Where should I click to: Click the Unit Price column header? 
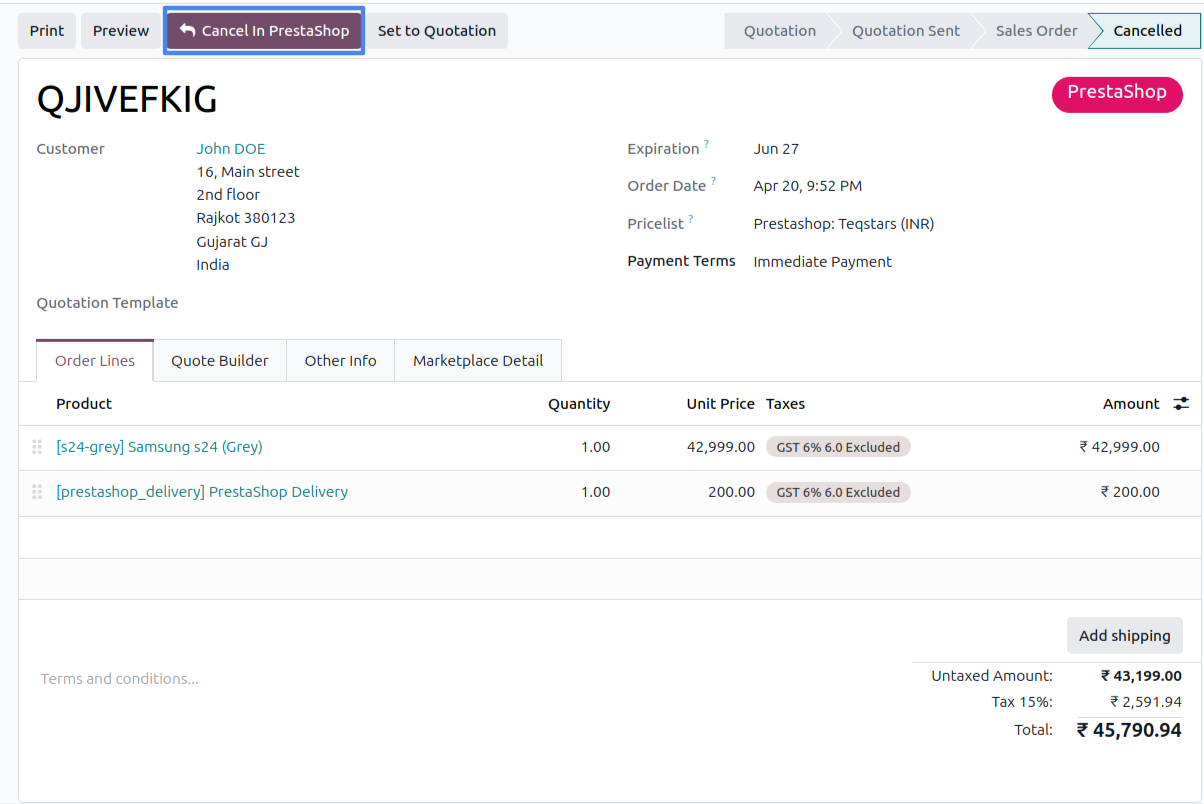720,404
